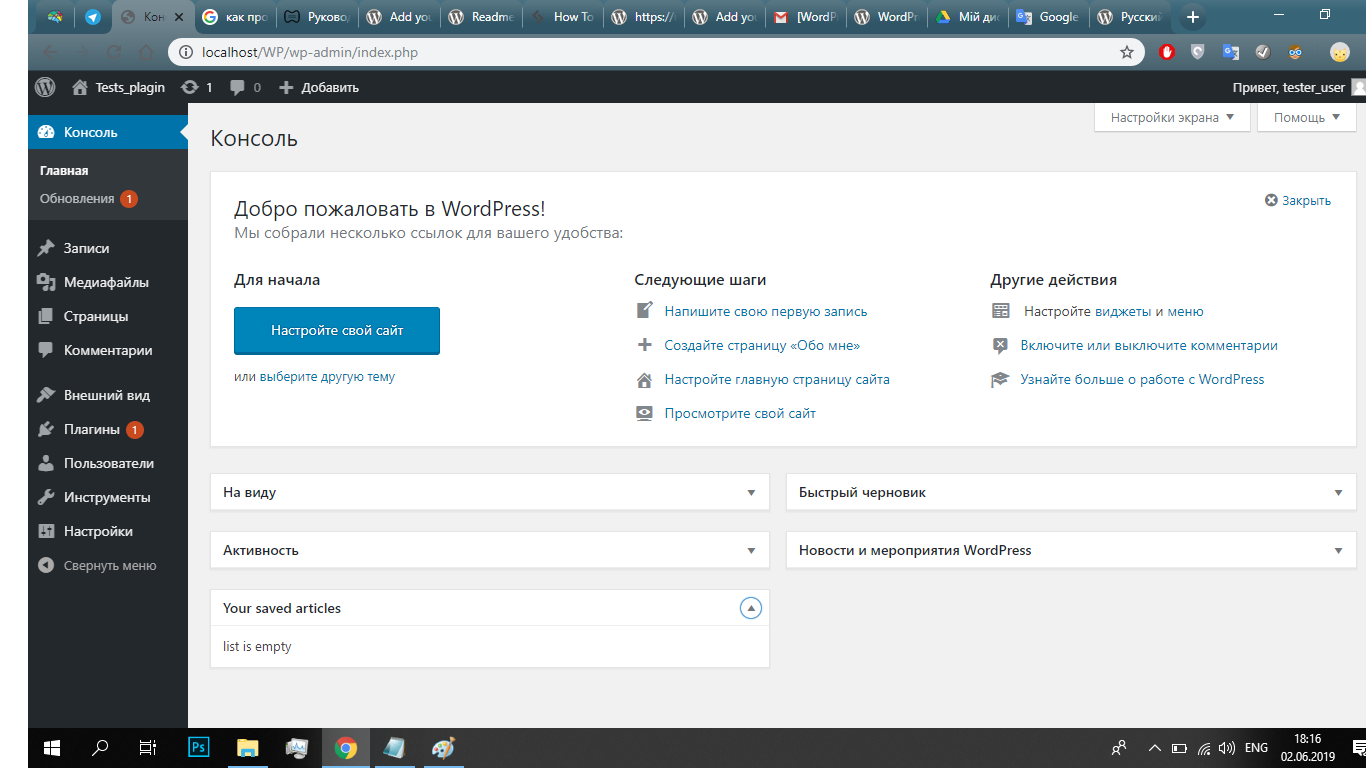Screen dimensions: 1366x768
Task: Switch to the How To browser tab
Action: (x=564, y=17)
